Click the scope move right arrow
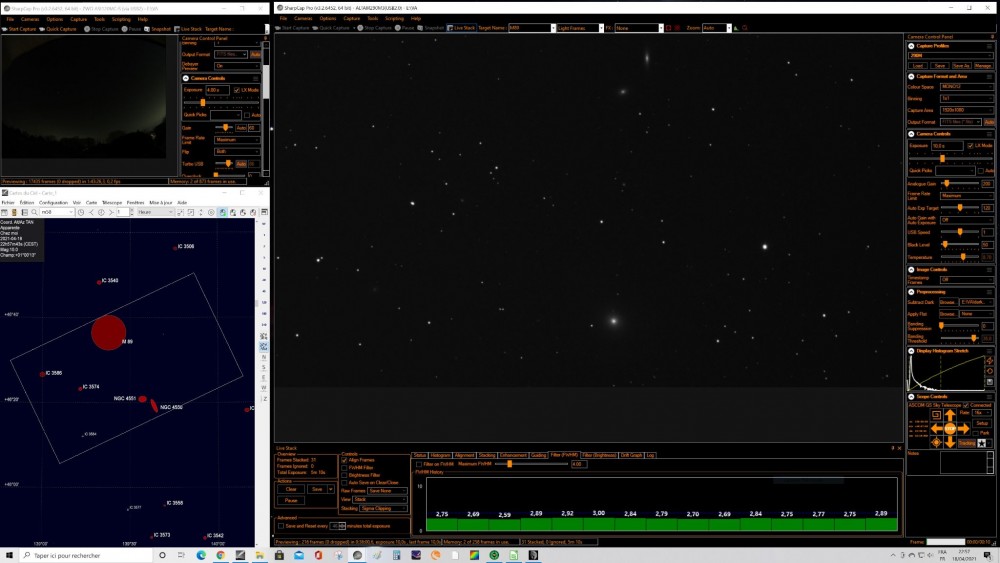This screenshot has height=563, width=1000. click(x=964, y=429)
